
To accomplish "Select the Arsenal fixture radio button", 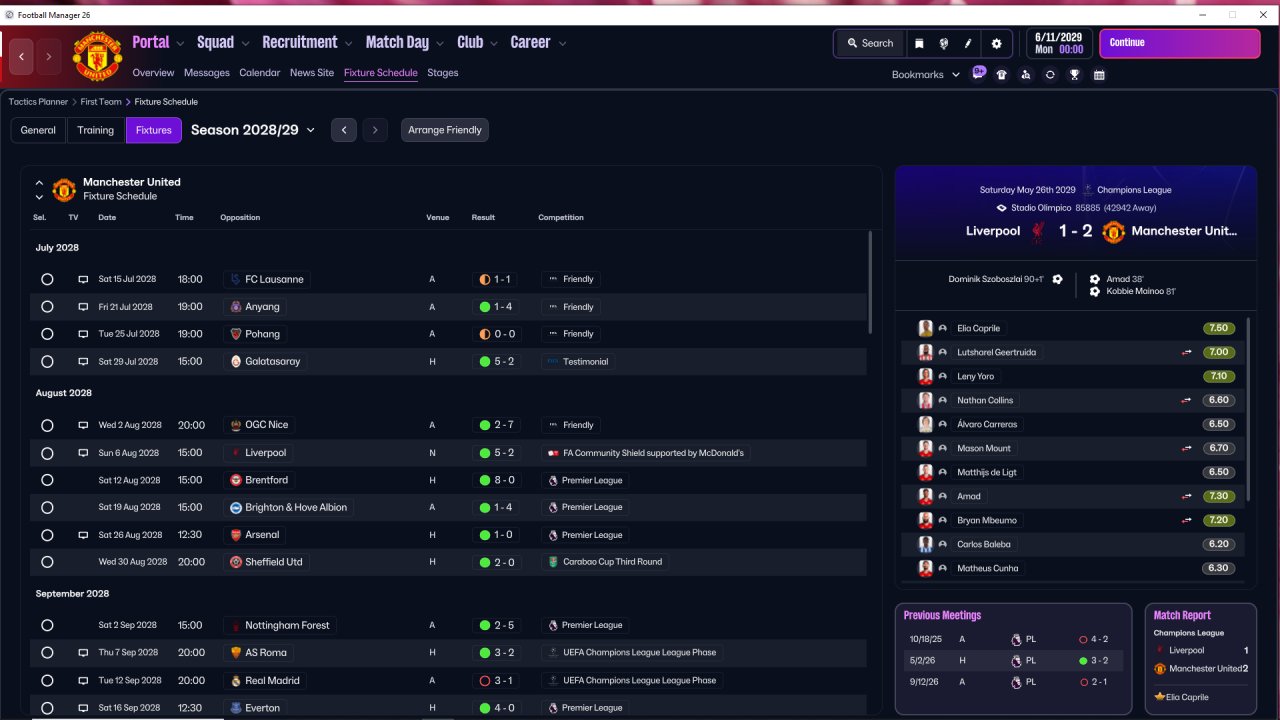I will [47, 535].
